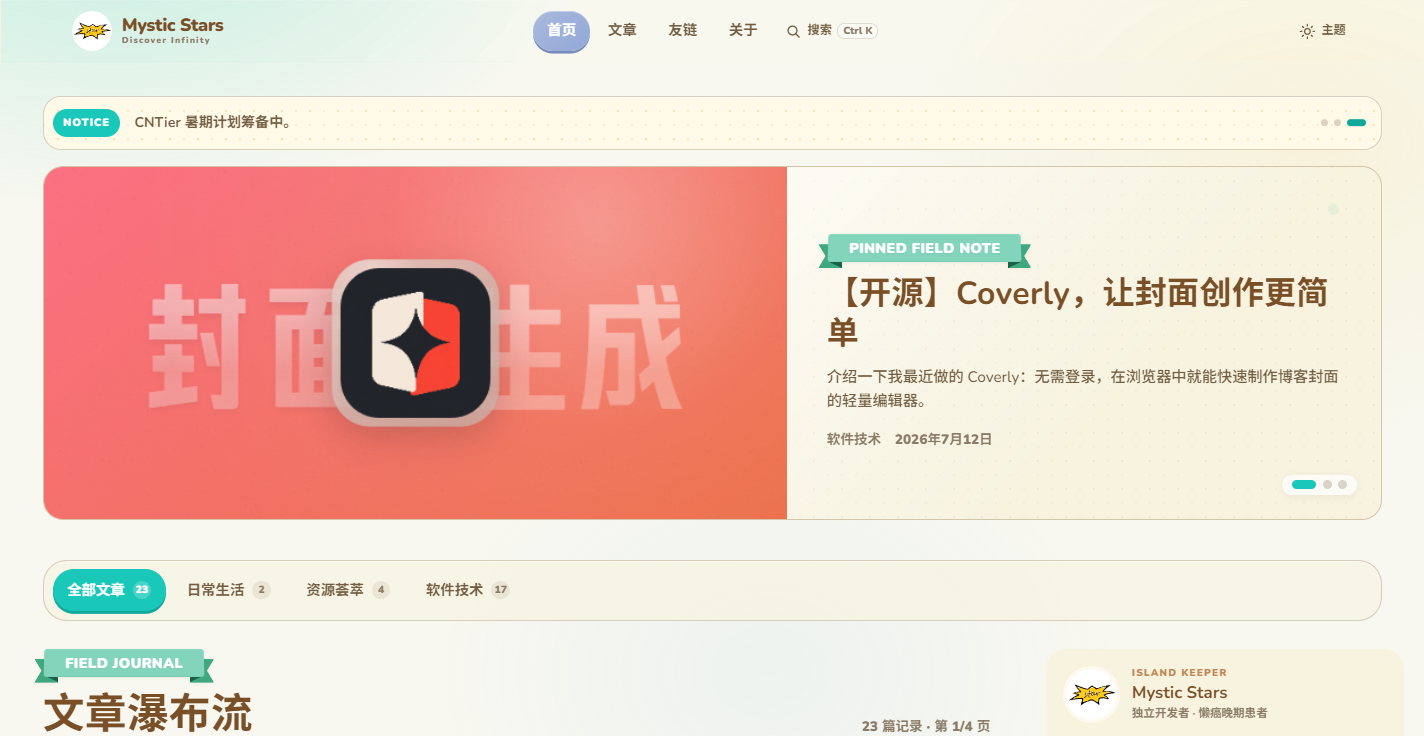
Task: Click the Mystic Stars site title text
Action: click(173, 25)
